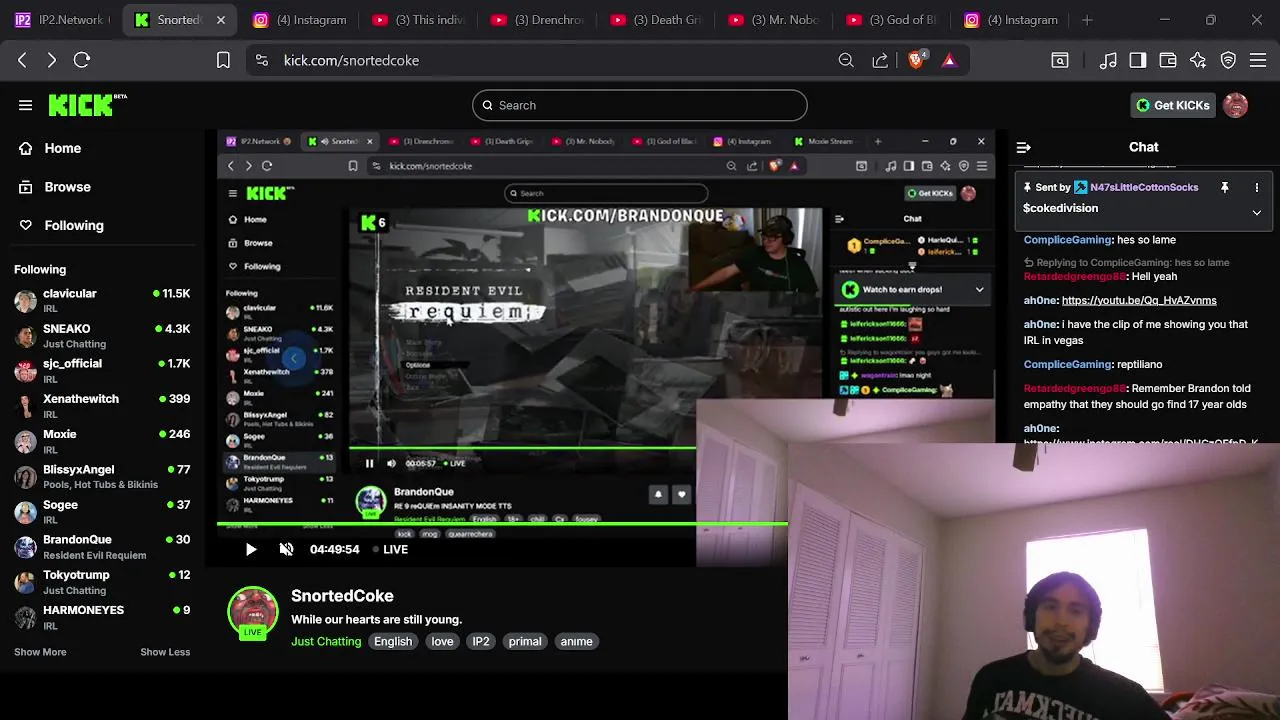Open the Brave Wallet icon
Viewport: 1280px width, 720px height.
point(1168,60)
